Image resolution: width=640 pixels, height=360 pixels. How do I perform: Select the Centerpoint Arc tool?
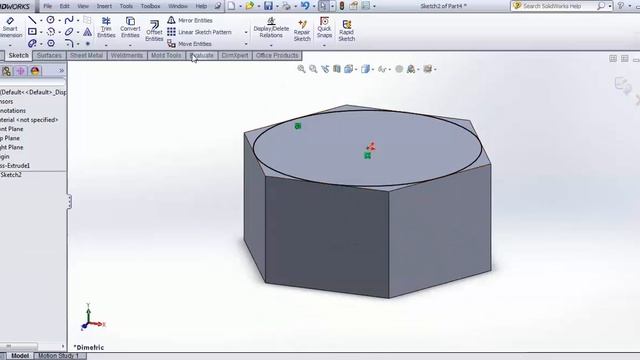pos(51,31)
